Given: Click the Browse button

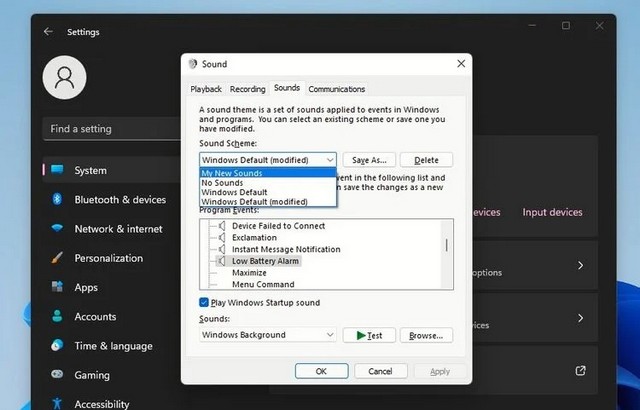Looking at the screenshot, I should [x=426, y=335].
